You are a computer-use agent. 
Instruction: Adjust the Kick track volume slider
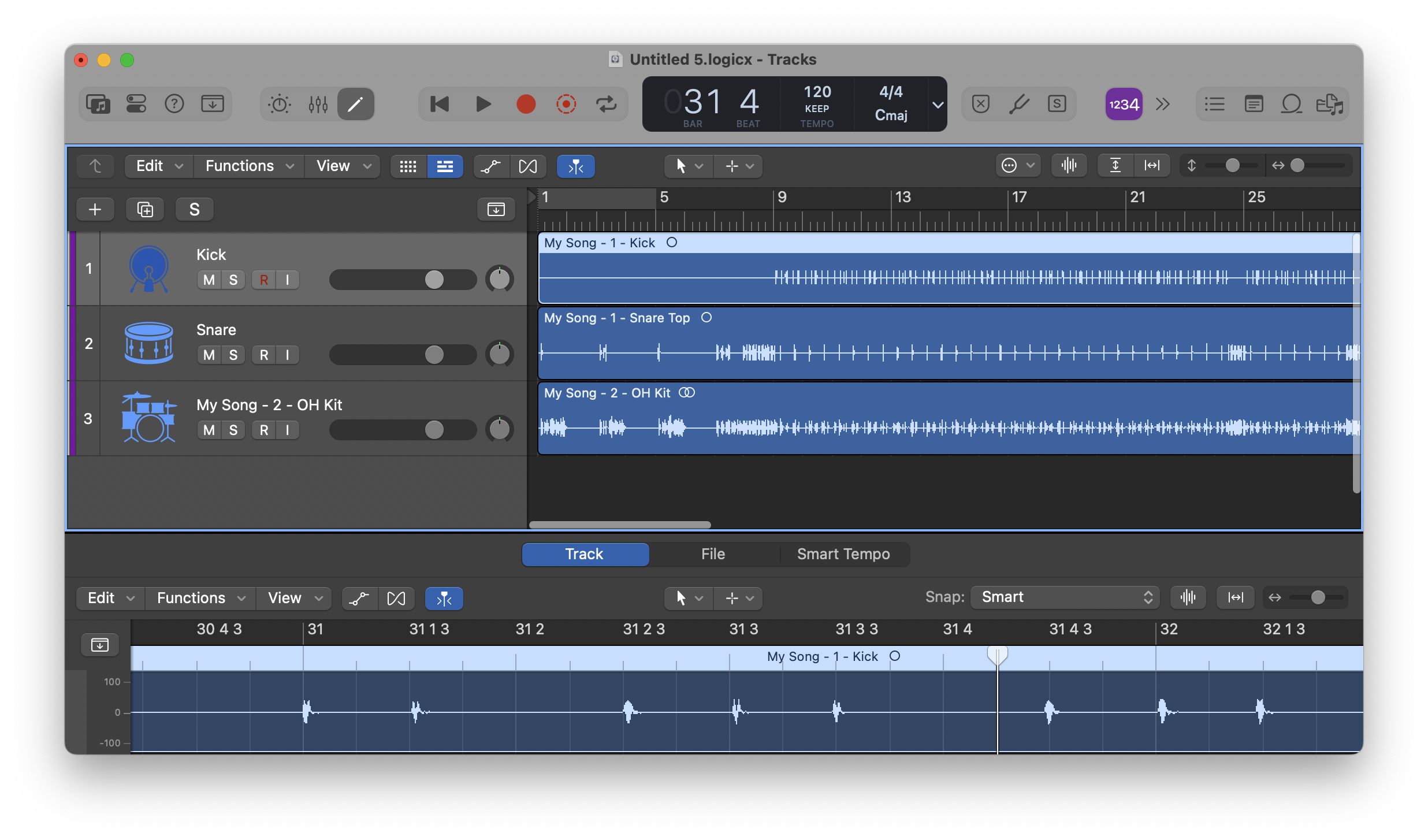pos(403,280)
